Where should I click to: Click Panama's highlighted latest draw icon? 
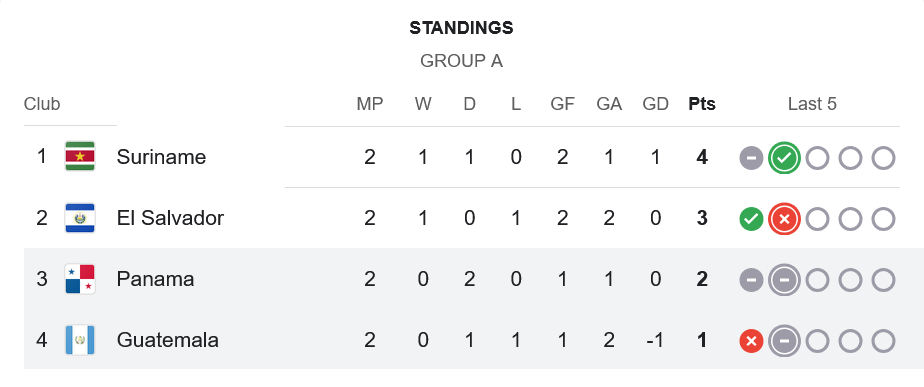coord(784,280)
